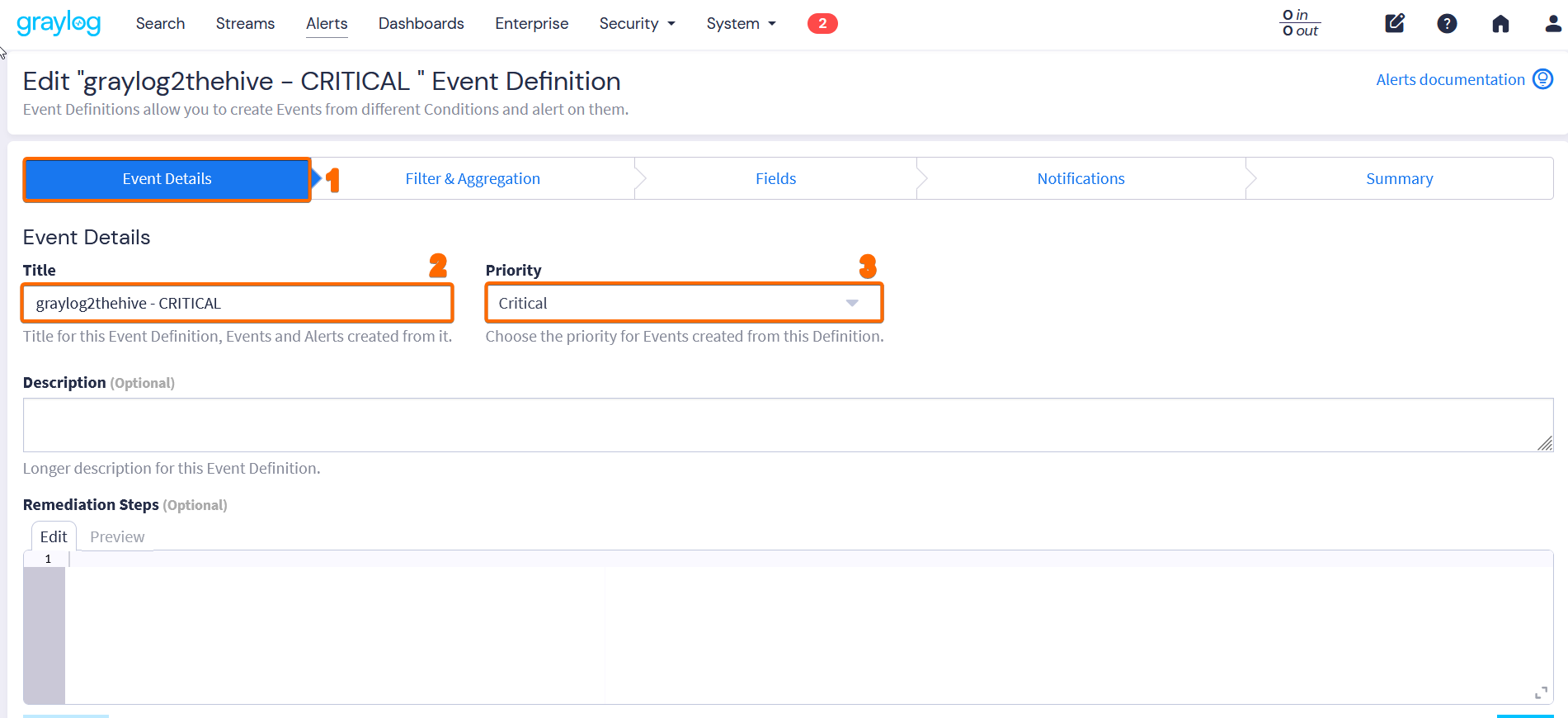Open the Enterprise menu item
This screenshot has width=1568, height=718.
coord(532,23)
